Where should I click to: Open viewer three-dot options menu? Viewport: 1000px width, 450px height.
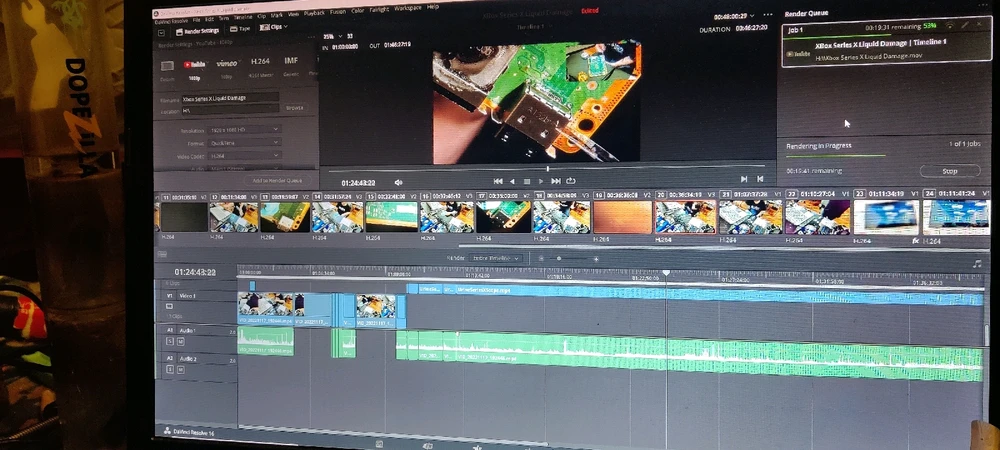click(767, 15)
